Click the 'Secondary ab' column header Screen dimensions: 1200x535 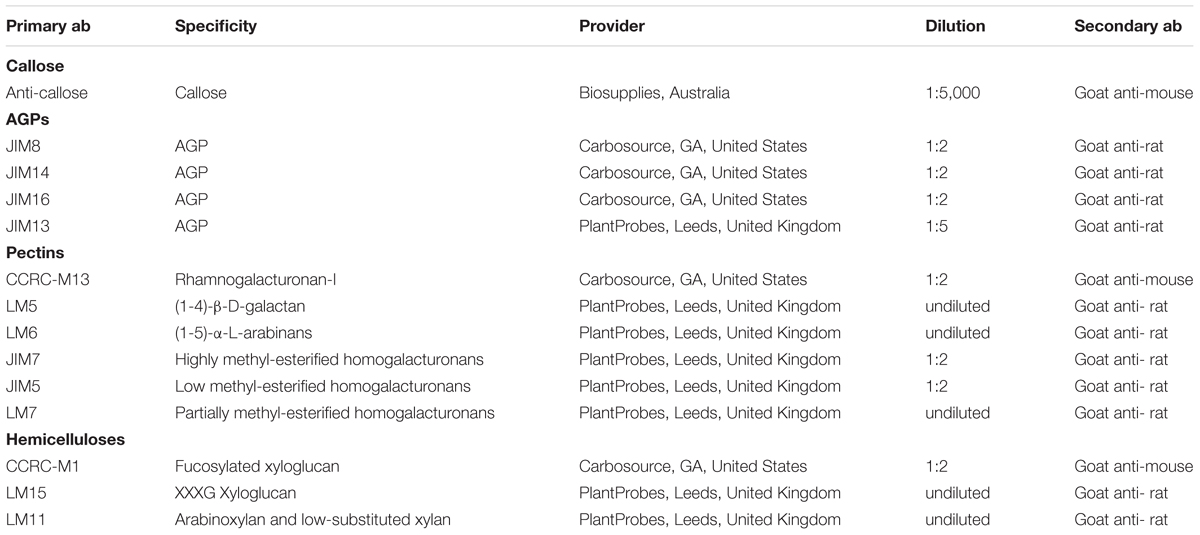(1128, 27)
